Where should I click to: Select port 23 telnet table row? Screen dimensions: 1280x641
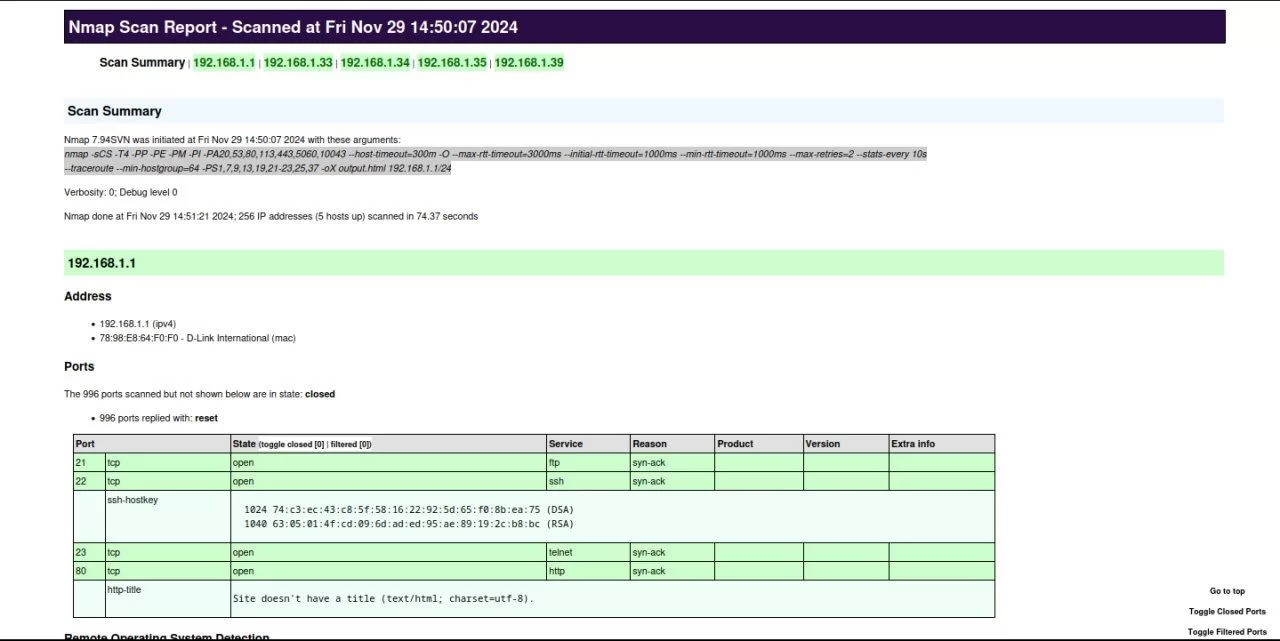coord(534,552)
